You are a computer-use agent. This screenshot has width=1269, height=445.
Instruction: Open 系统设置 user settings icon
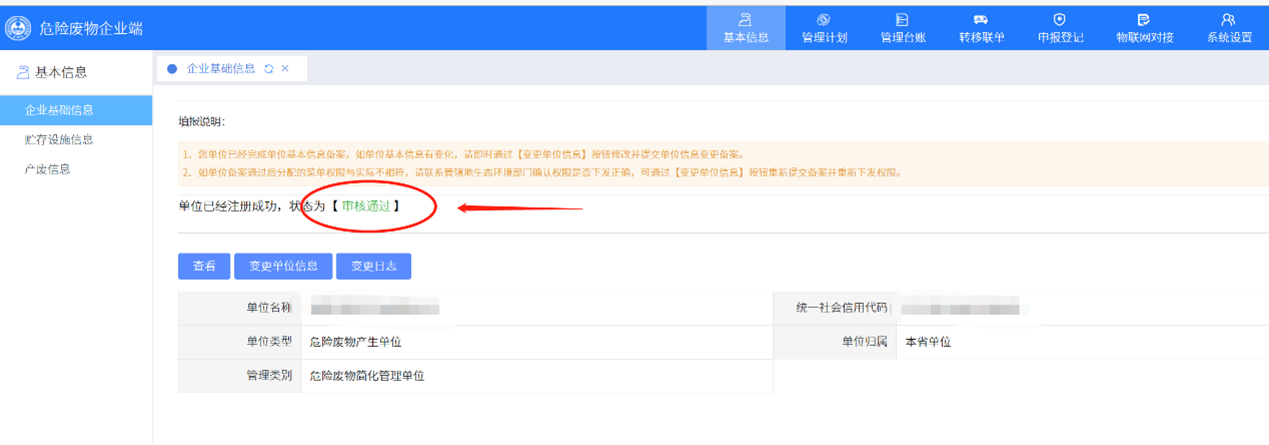[1229, 20]
